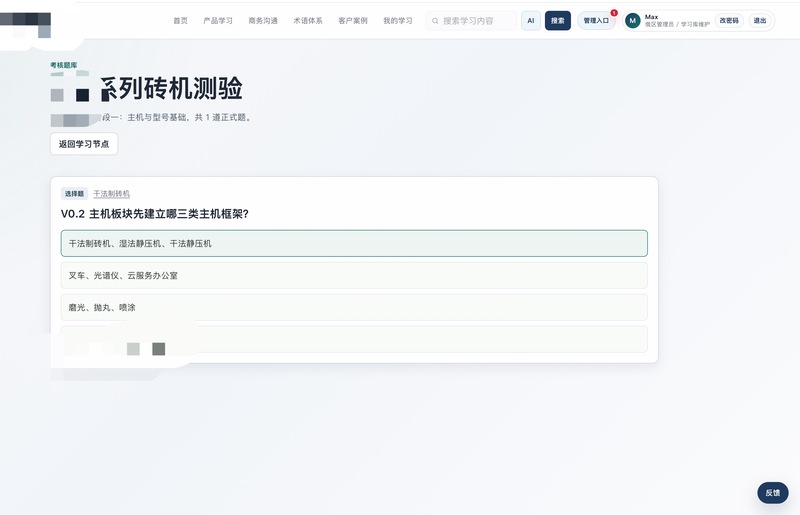Image resolution: width=800 pixels, height=515 pixels.
Task: Open the 干法制砖机 link
Action: pos(111,193)
